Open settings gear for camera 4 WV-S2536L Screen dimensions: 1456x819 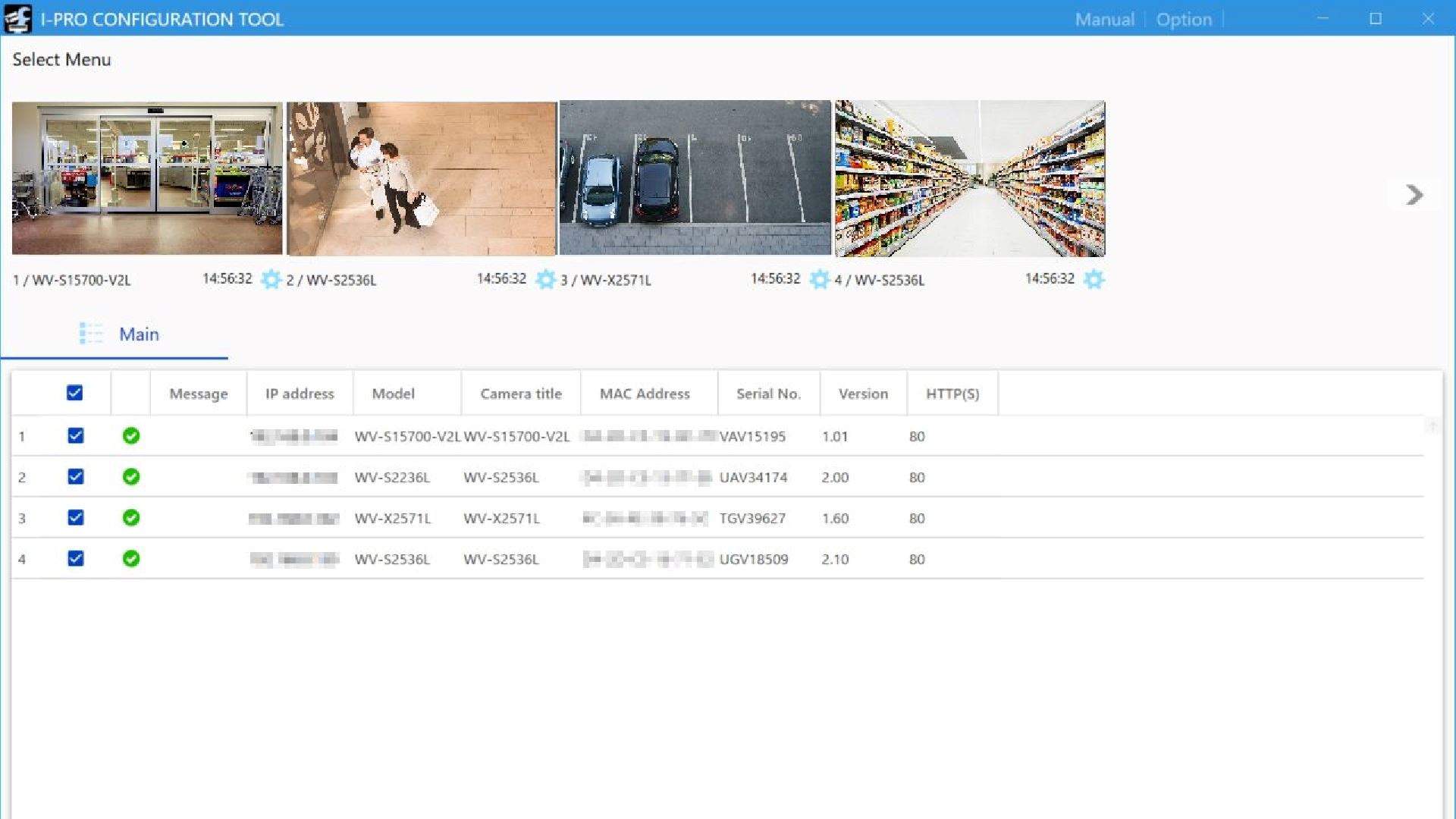[1094, 279]
